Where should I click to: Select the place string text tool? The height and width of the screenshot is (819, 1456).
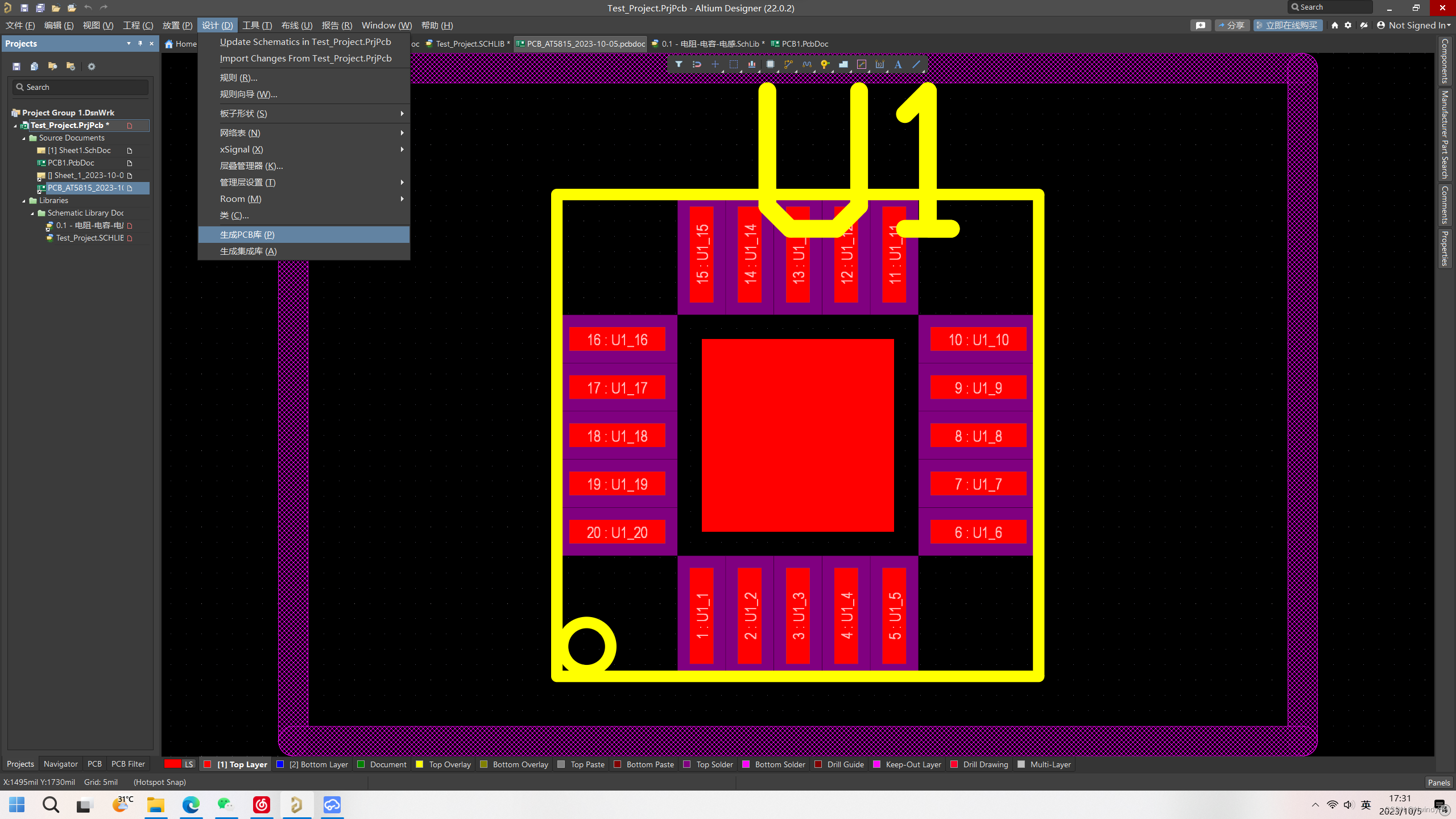click(898, 64)
